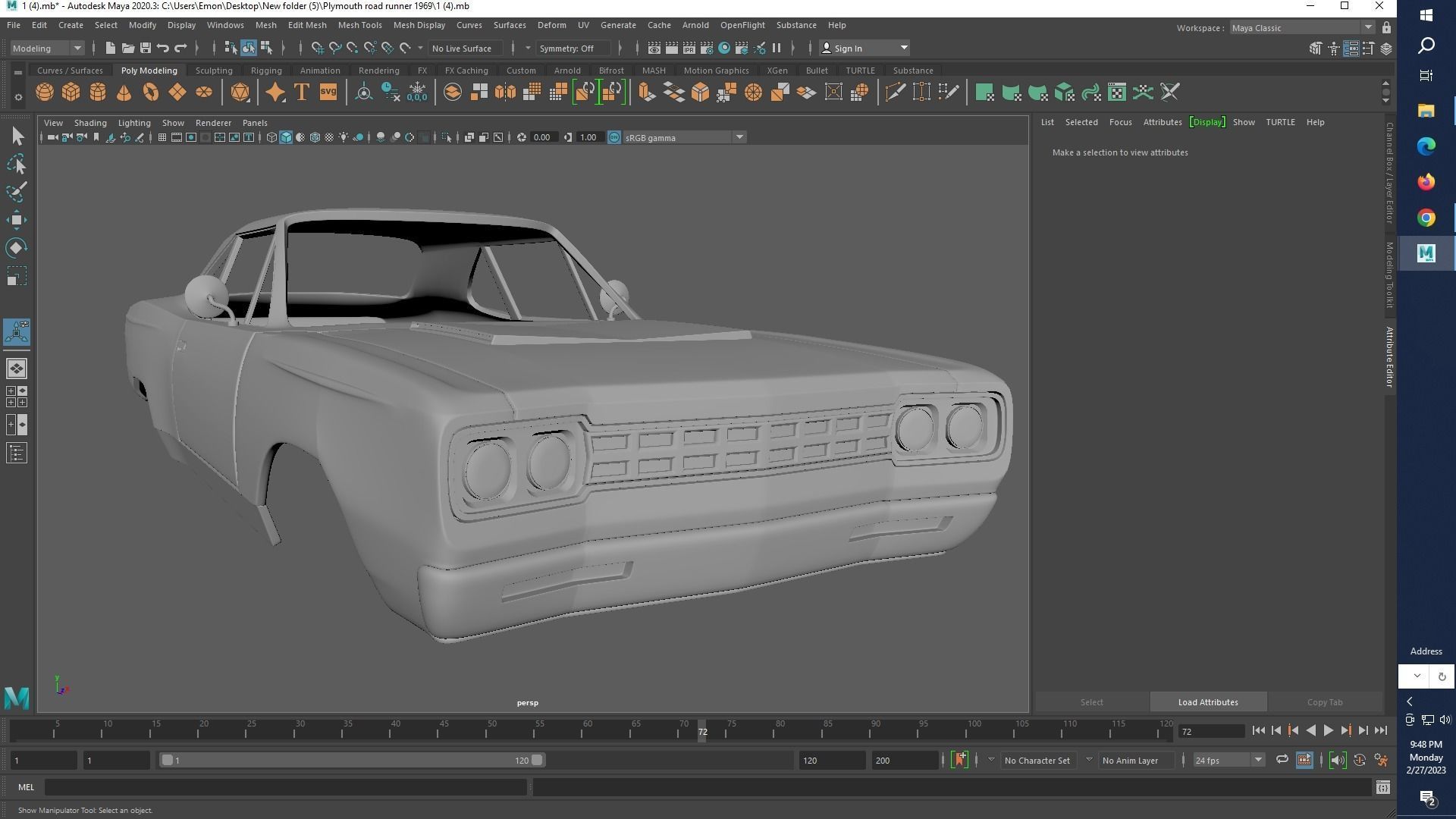
Task: Click the play forwards button
Action: 1328,731
